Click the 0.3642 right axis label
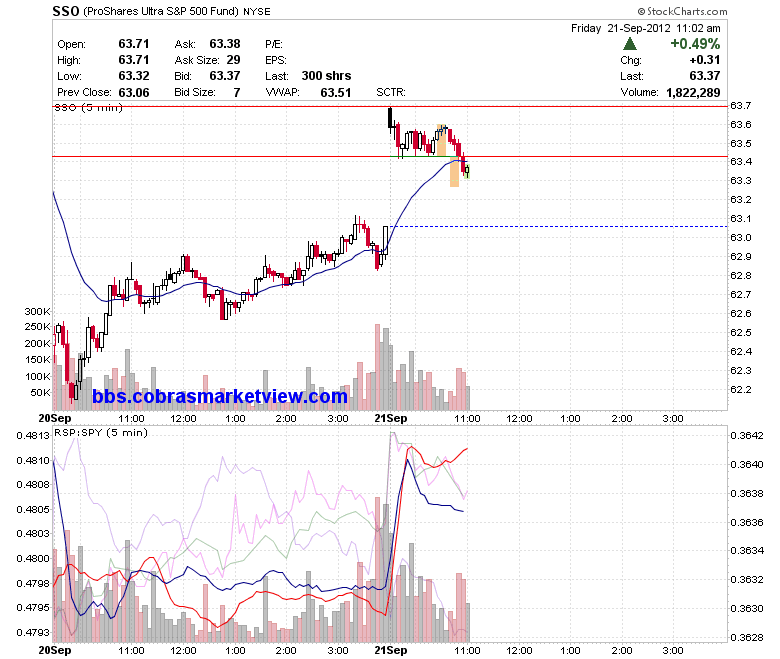This screenshot has width=780, height=659. (747, 436)
